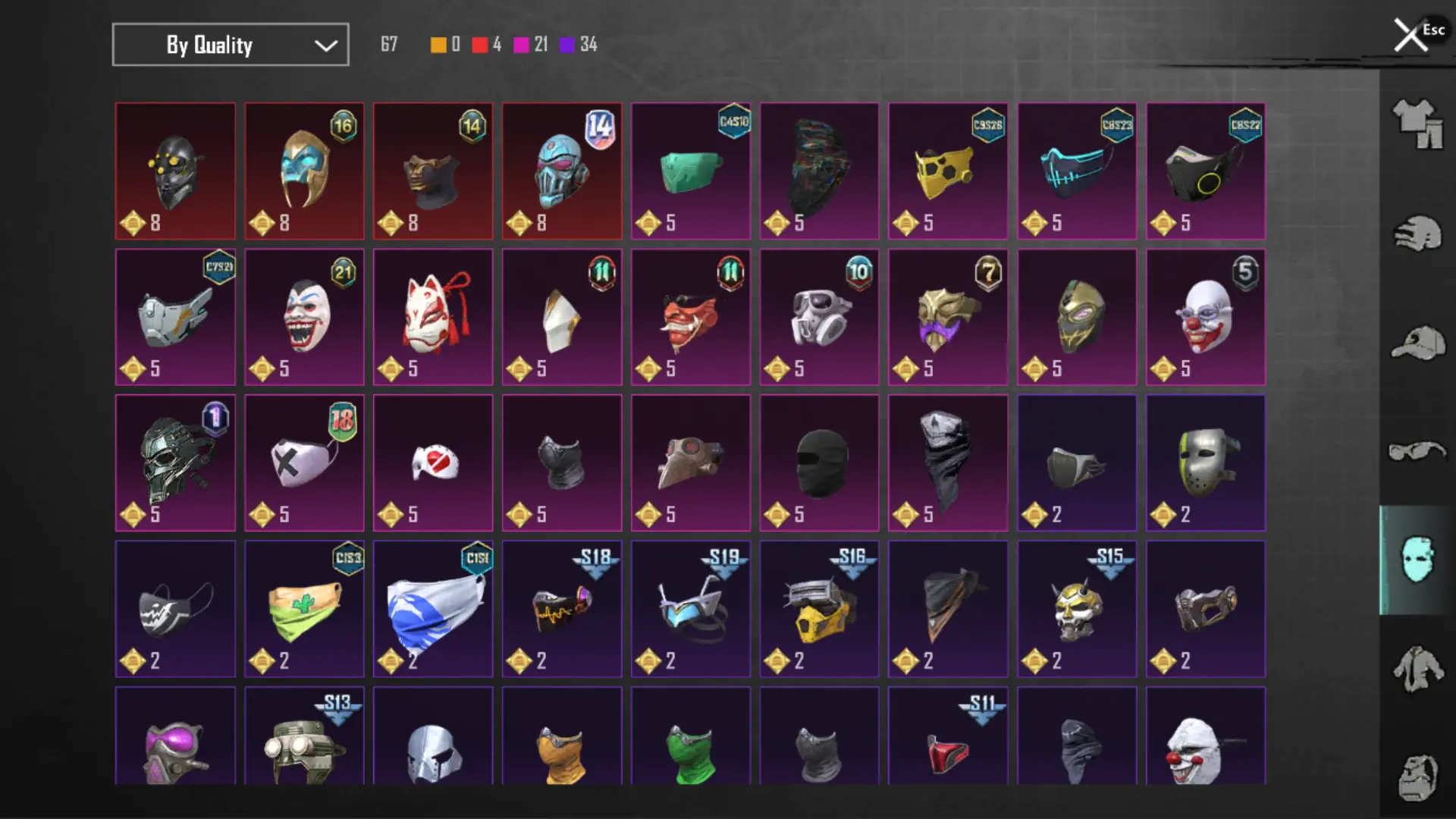
Task: Open the jacket category icon
Action: point(1417,669)
